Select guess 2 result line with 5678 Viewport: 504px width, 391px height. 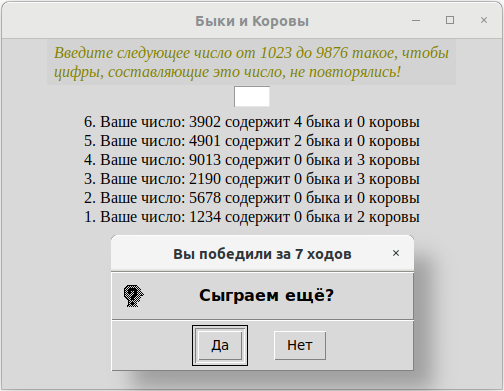(252, 198)
